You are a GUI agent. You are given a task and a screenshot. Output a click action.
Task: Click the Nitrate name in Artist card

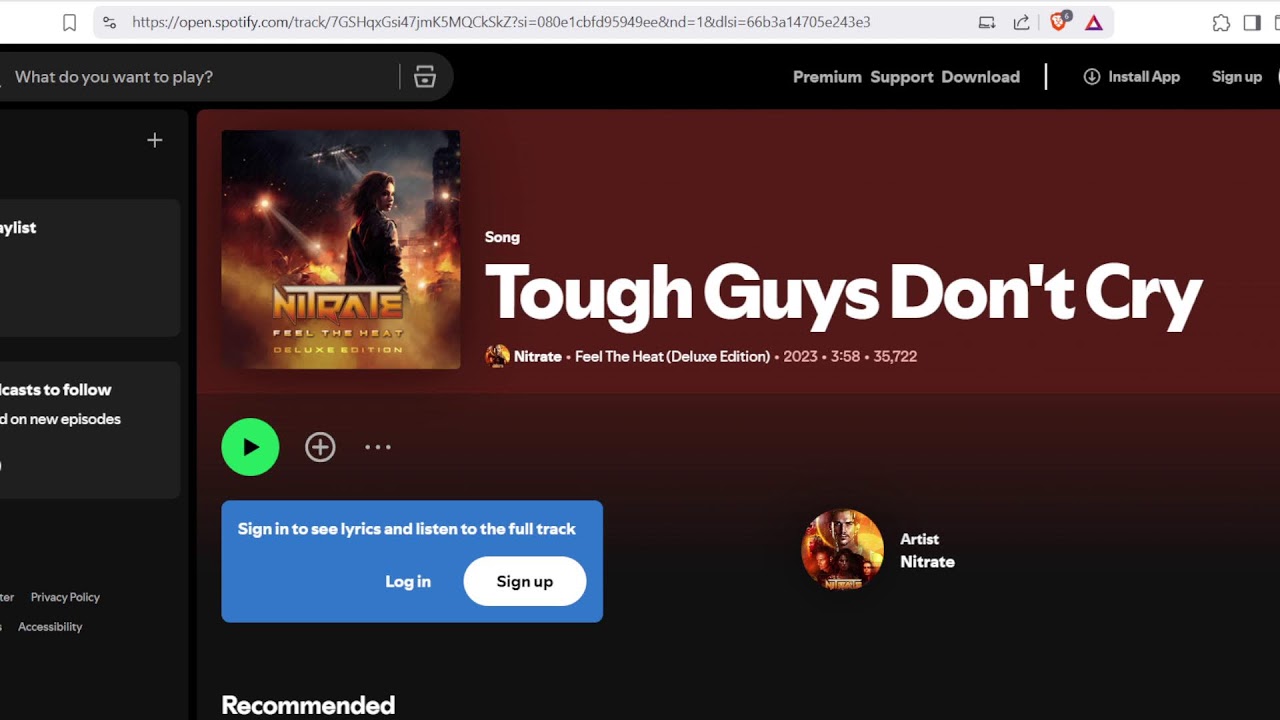click(927, 562)
